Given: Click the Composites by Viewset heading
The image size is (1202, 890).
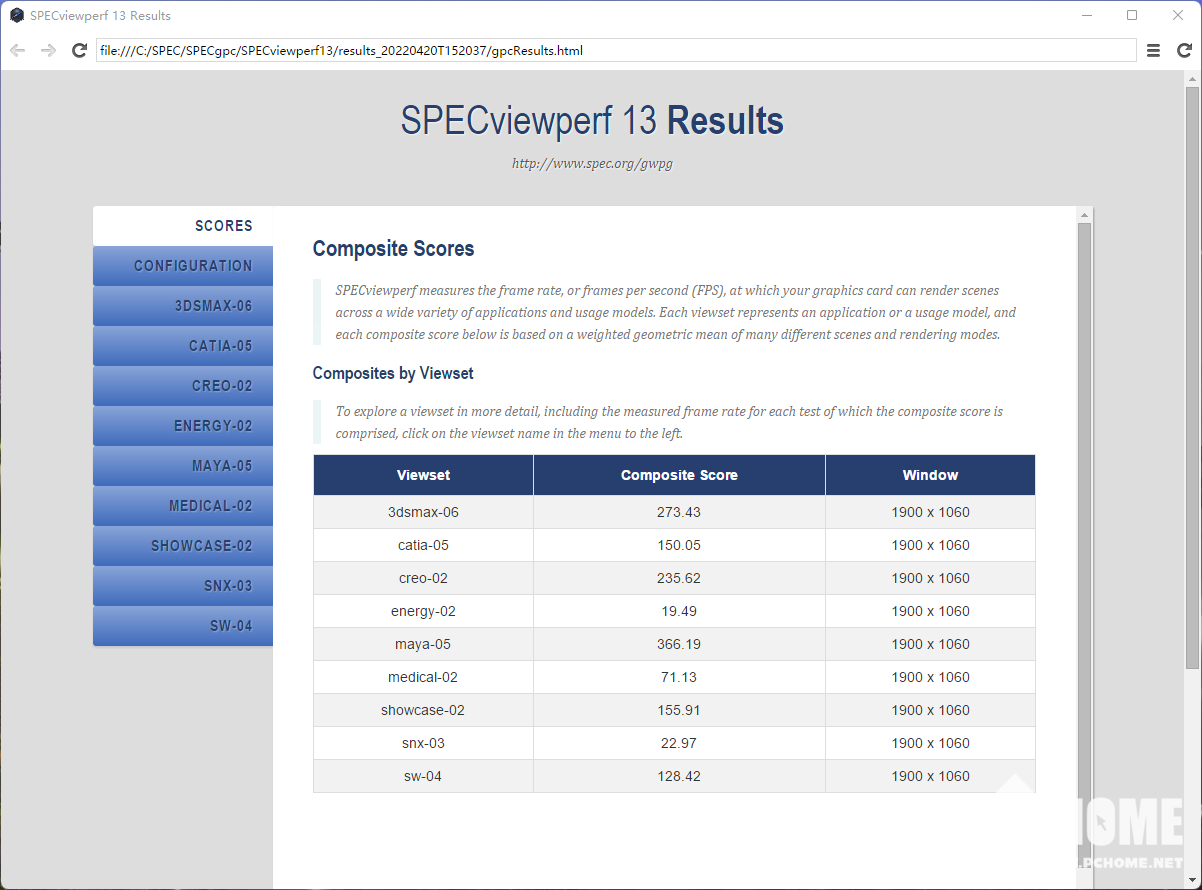Looking at the screenshot, I should click(x=393, y=373).
